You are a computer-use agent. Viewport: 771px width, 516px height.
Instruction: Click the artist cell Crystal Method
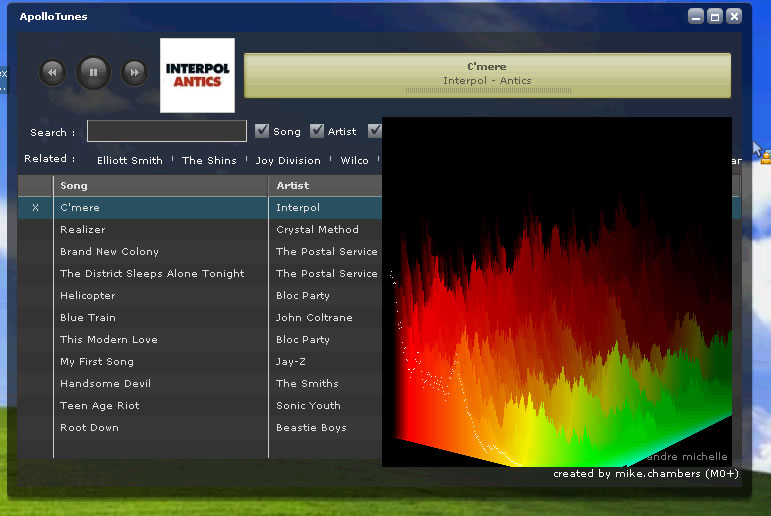point(317,230)
